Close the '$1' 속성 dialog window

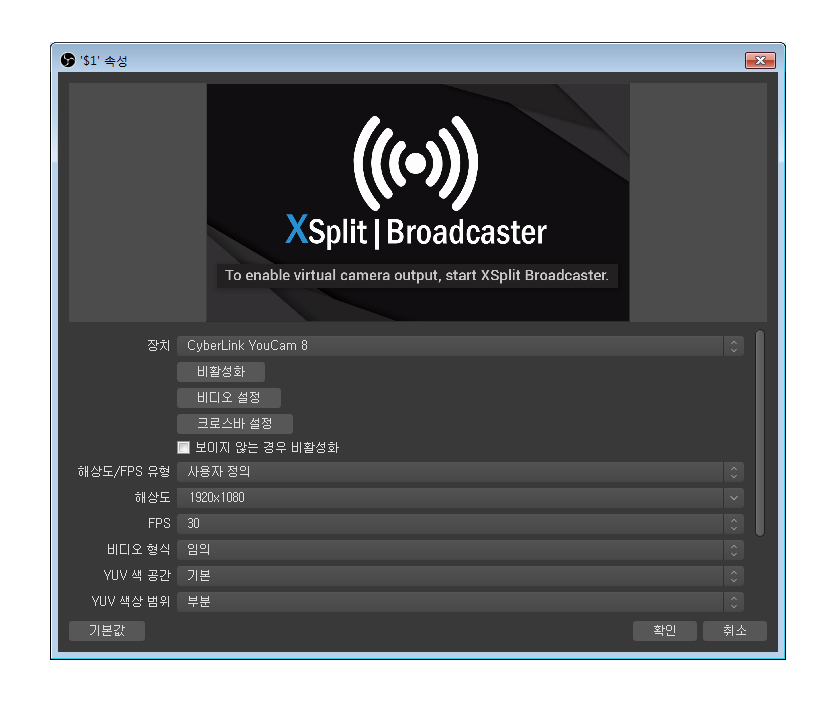760,61
